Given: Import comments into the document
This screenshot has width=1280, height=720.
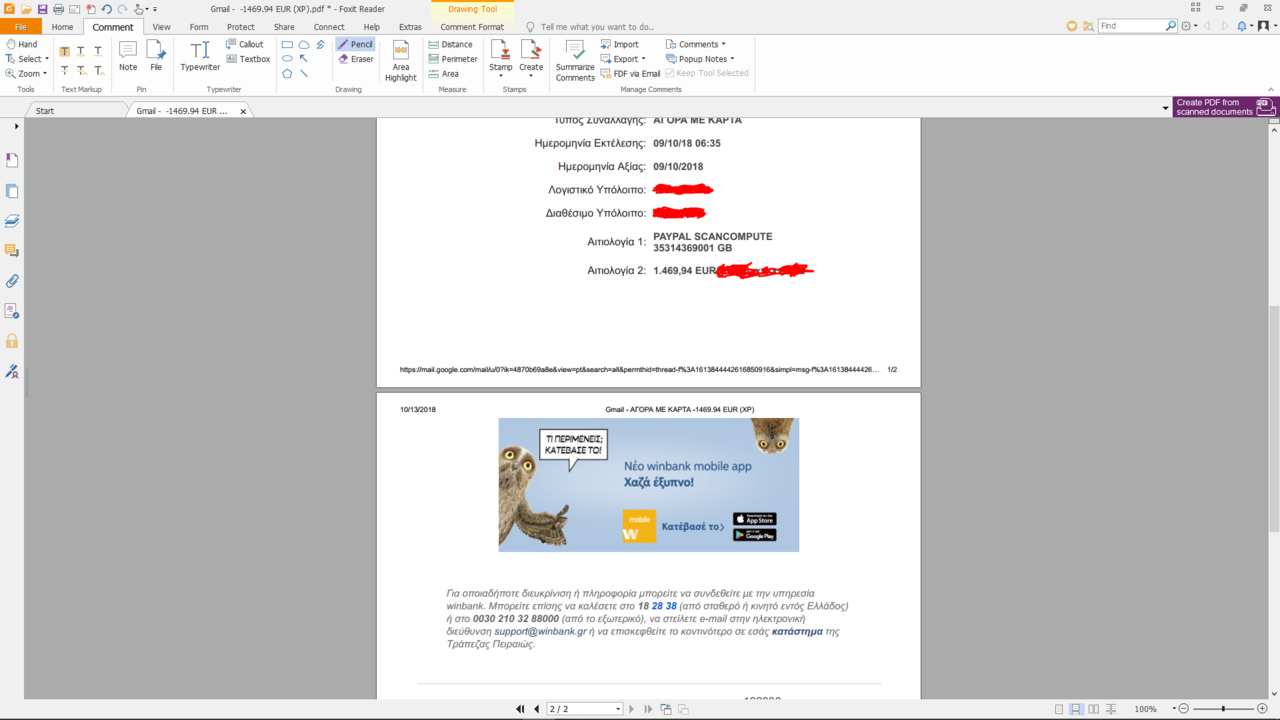Looking at the screenshot, I should [x=620, y=44].
